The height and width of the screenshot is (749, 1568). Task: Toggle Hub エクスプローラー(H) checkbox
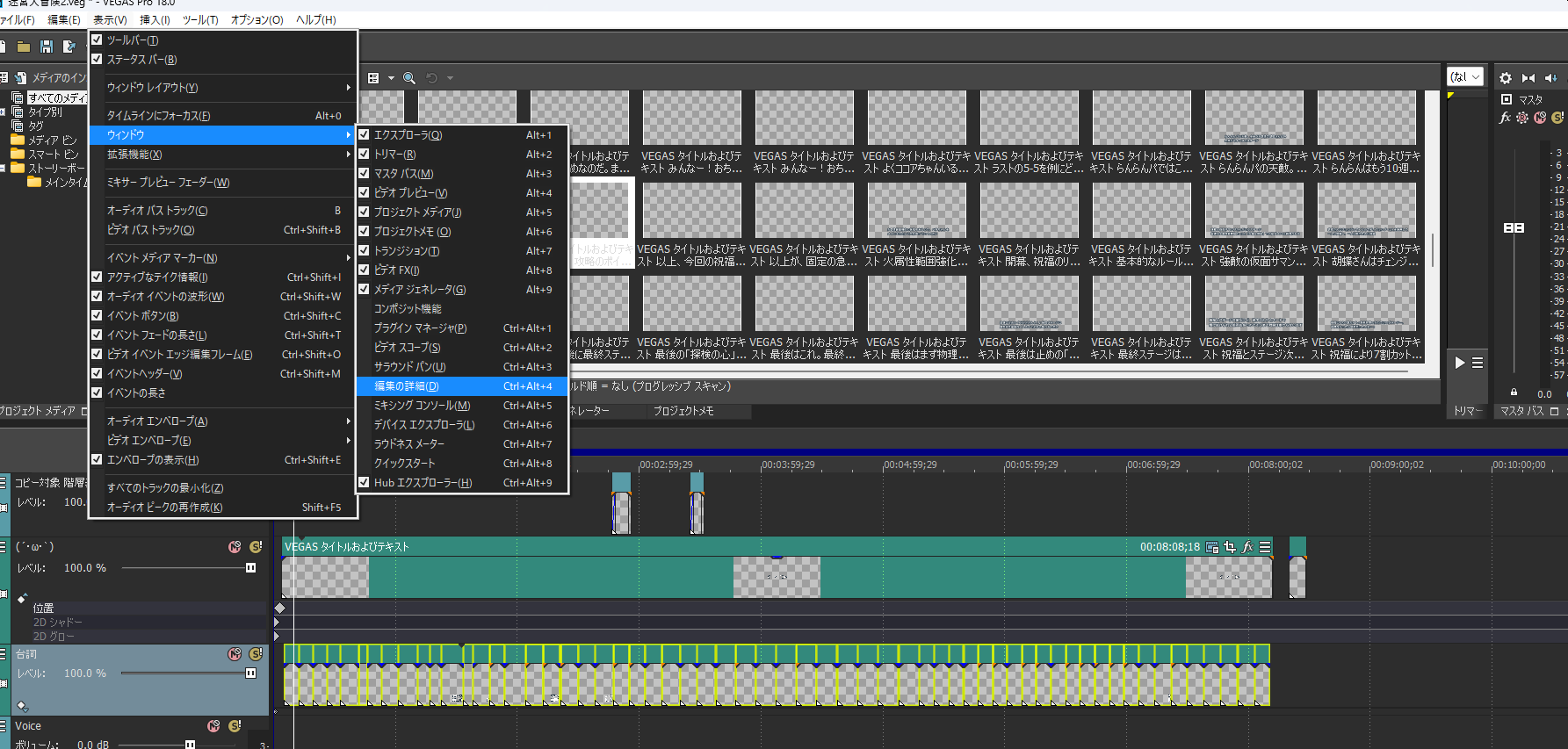(x=364, y=482)
